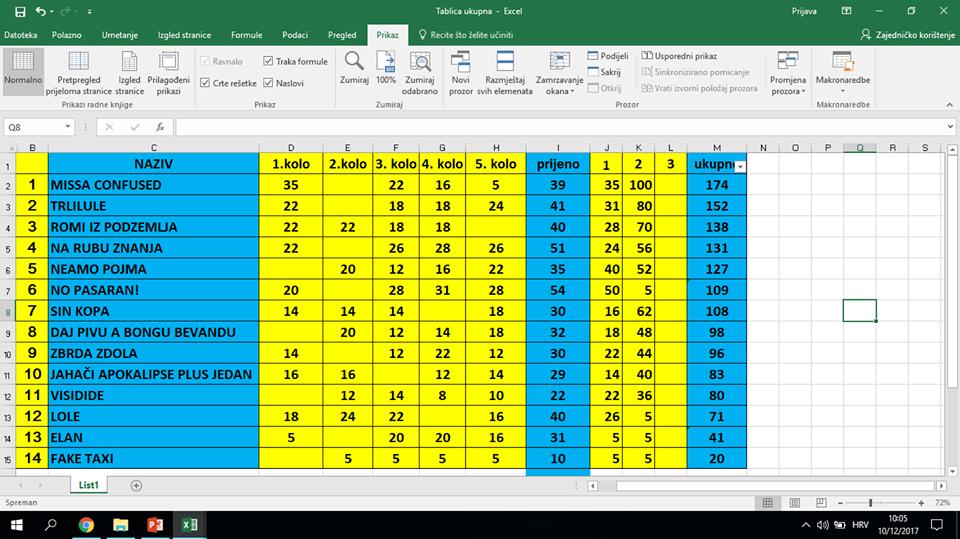The height and width of the screenshot is (539, 960).
Task: Set zoom to 100% in ribbon
Action: coord(386,62)
